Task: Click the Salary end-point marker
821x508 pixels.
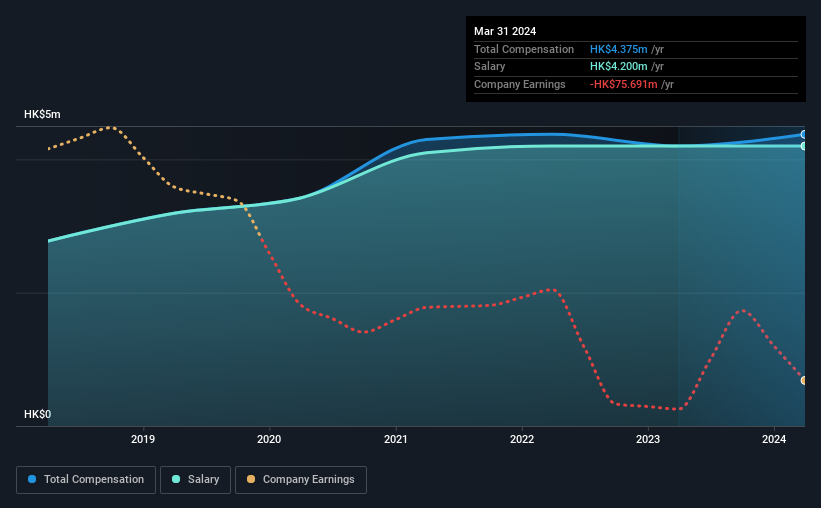Action: [x=804, y=146]
